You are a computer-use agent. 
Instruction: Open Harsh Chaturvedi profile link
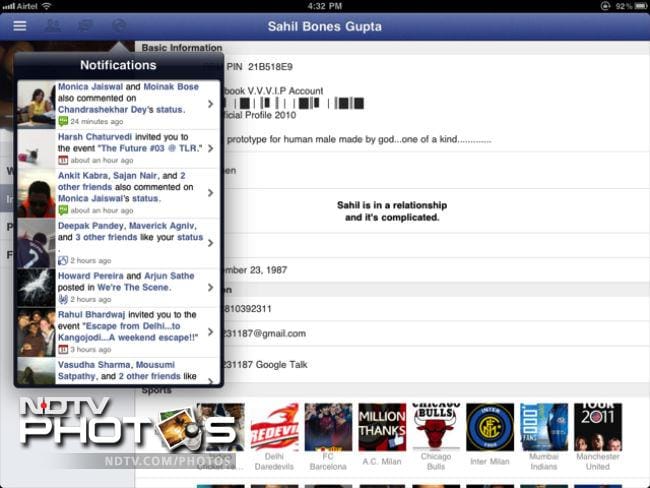(95, 137)
